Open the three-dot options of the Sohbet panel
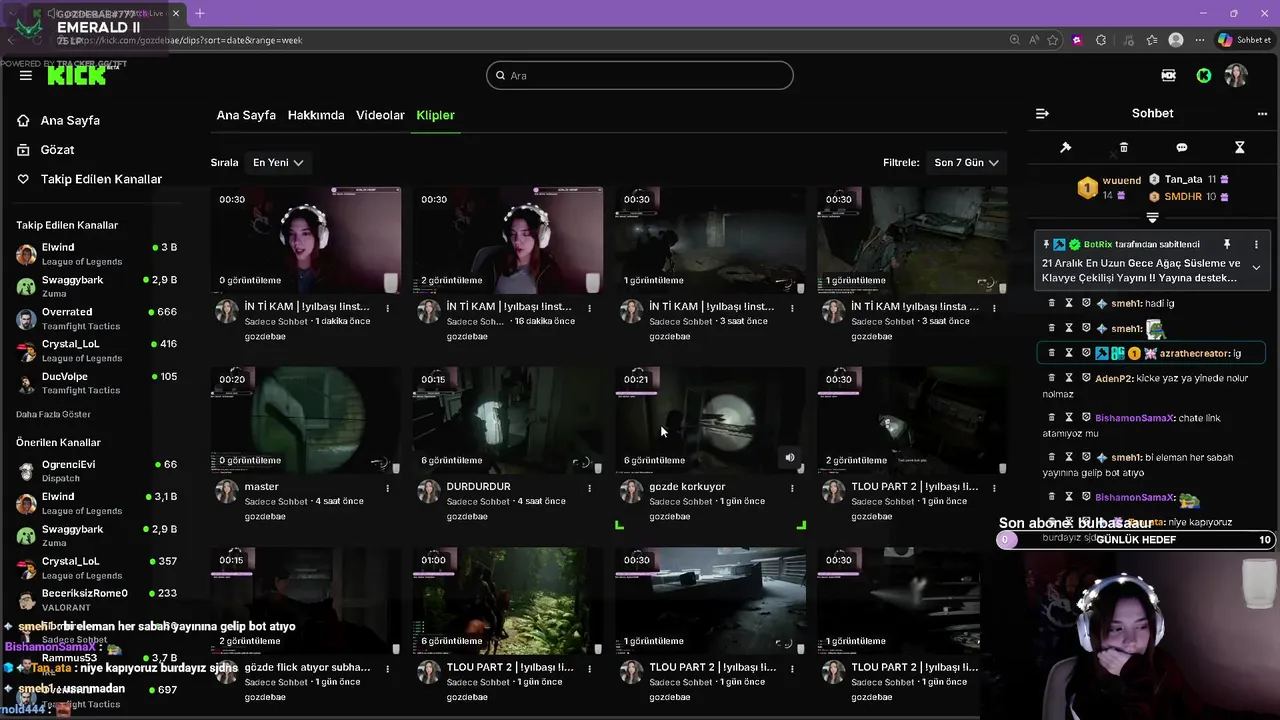 1263,113
